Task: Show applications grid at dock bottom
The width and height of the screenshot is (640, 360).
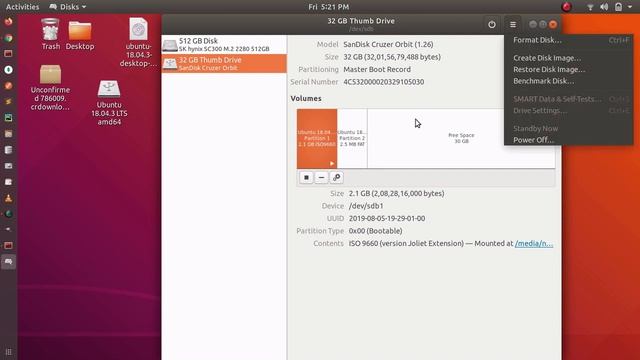Action: click(x=8, y=351)
